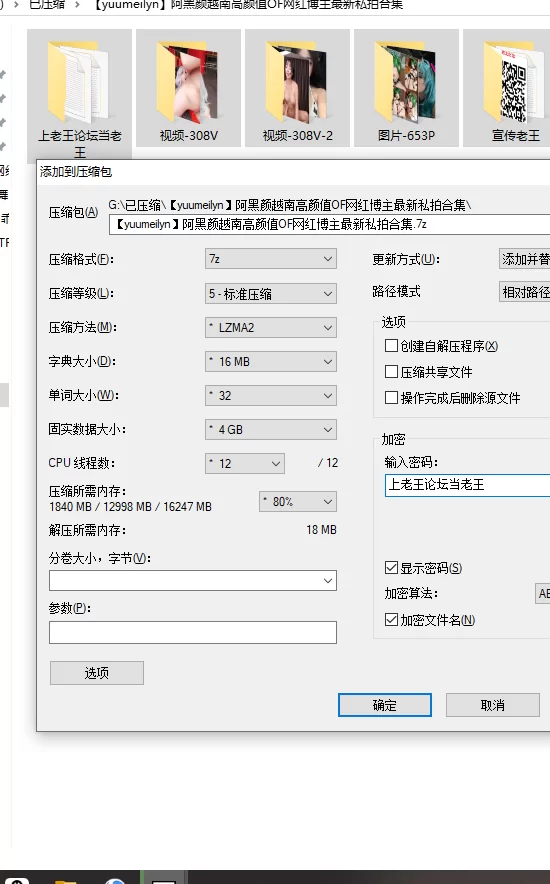Select the 视频-308V-2 folder icon
Image resolution: width=550 pixels, height=884 pixels.
(297, 80)
